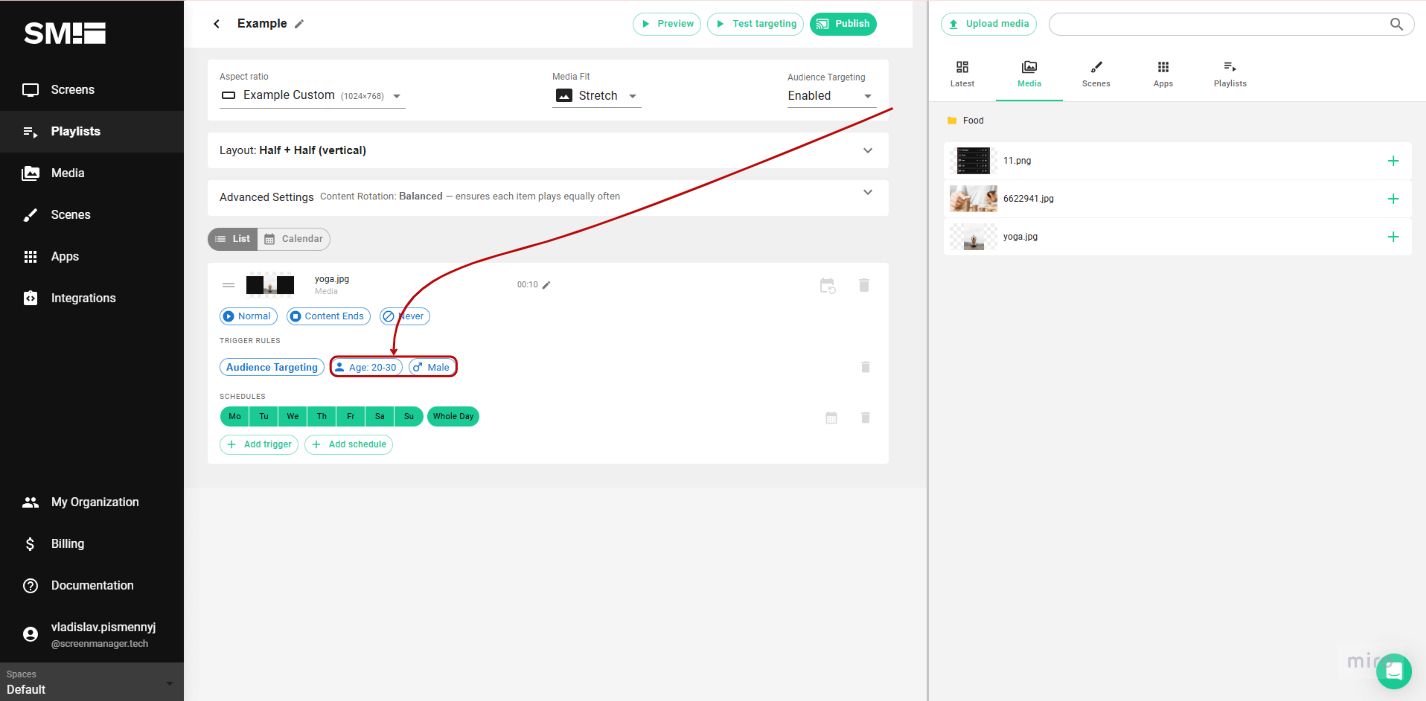Open the Screens section in the sidebar

coord(70,89)
